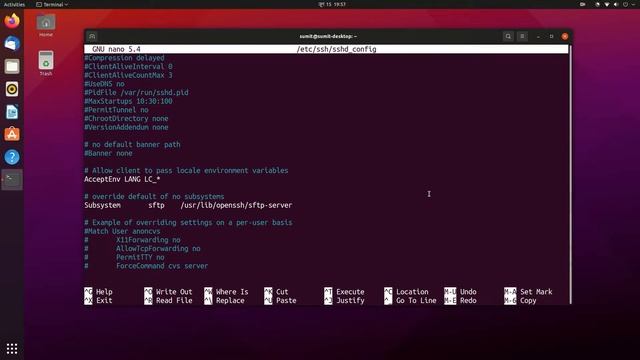Click new tab icon in terminal titlebar

[92, 36]
